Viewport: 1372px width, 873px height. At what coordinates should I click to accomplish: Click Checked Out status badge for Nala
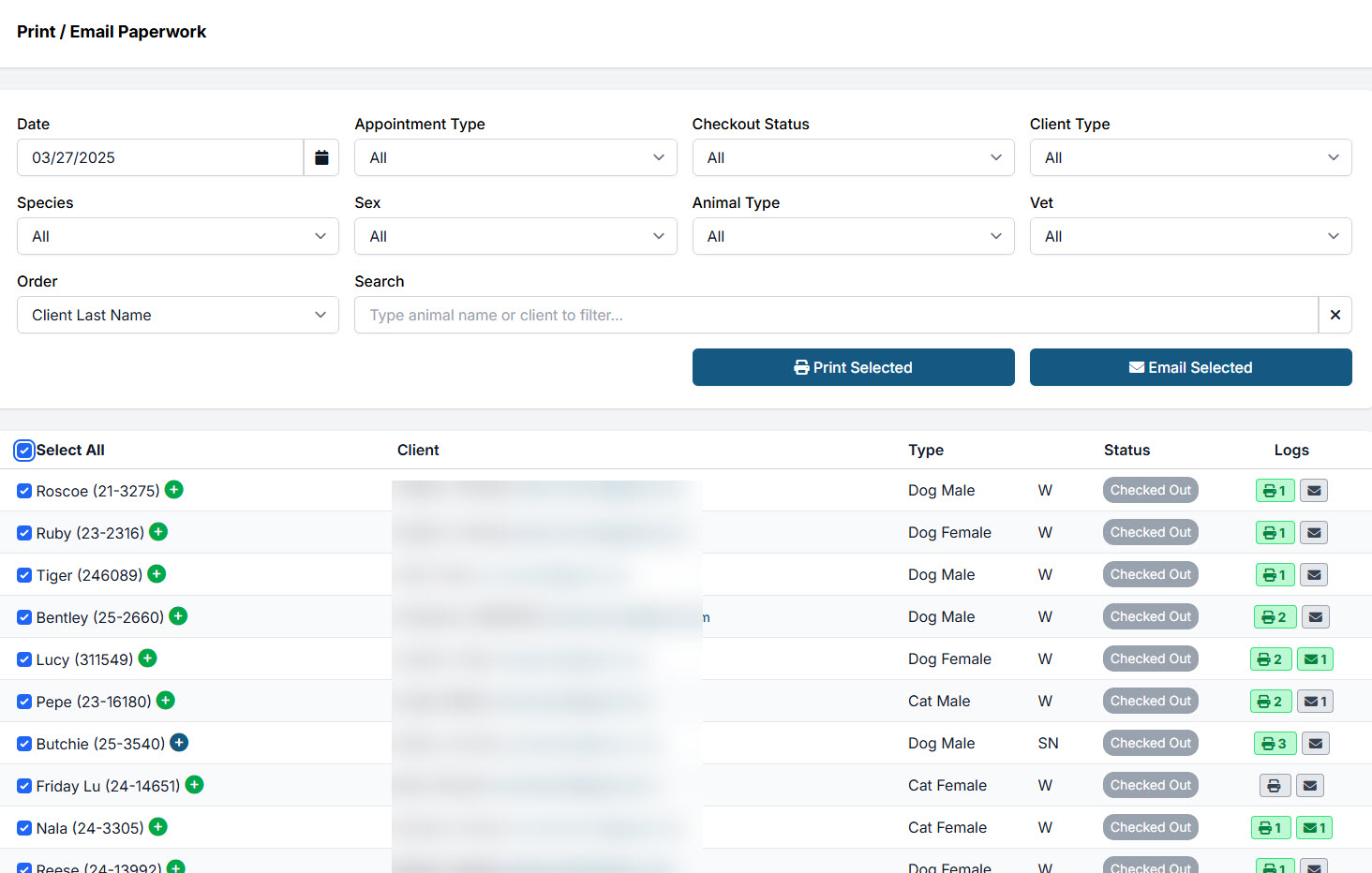(x=1150, y=828)
